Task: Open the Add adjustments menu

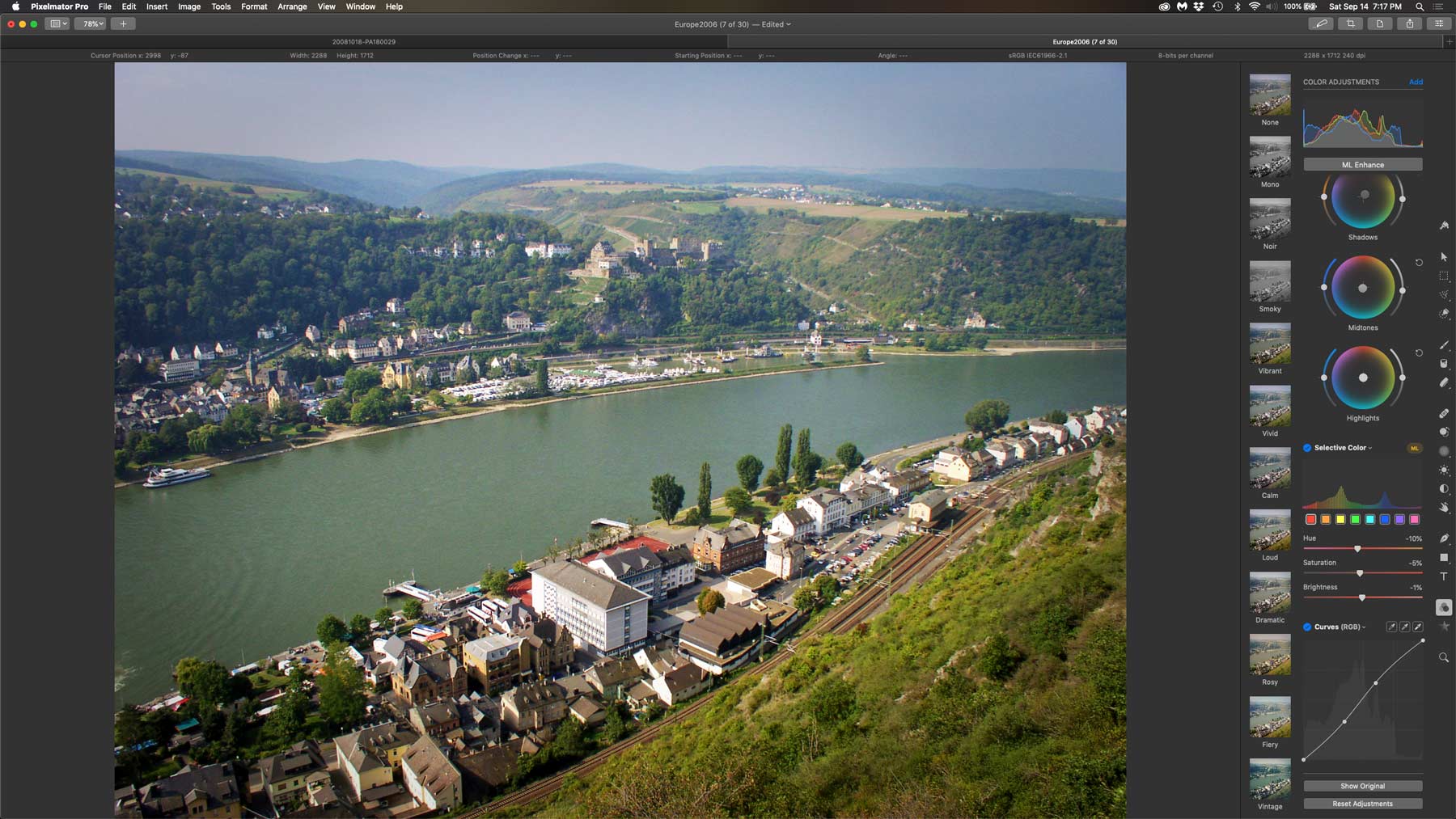Action: [x=1416, y=82]
